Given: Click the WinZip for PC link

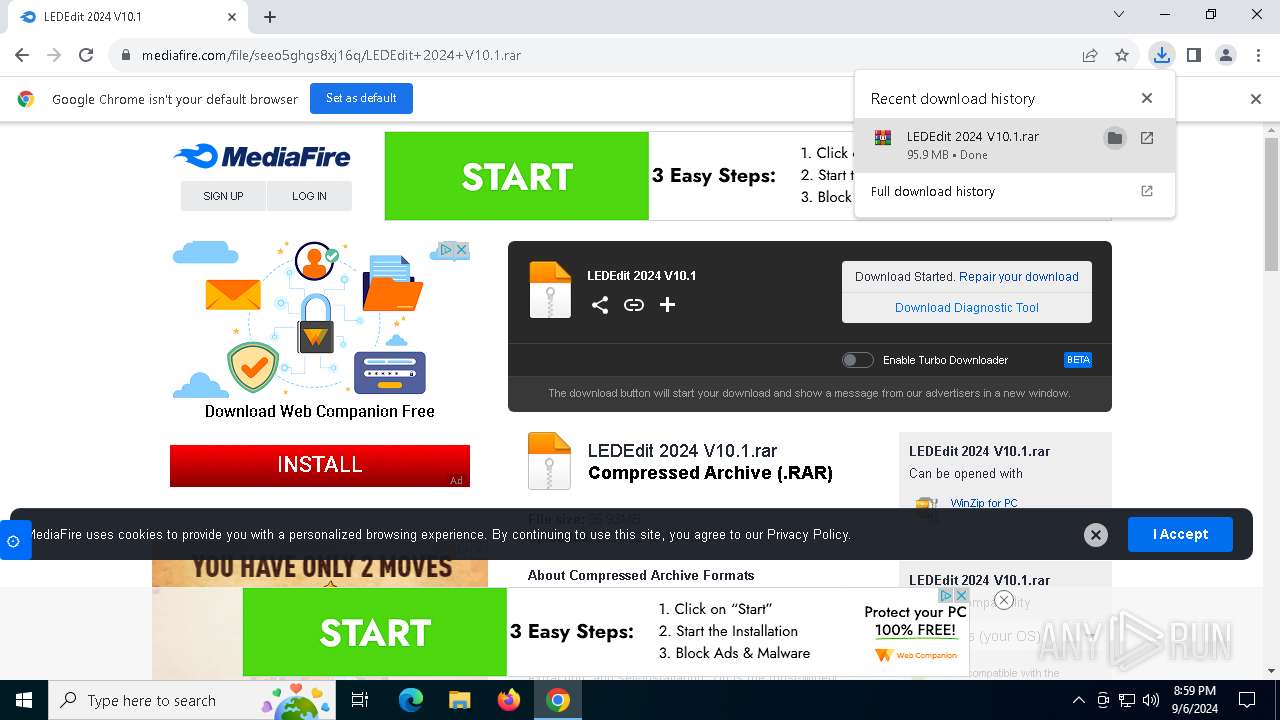Looking at the screenshot, I should tap(984, 503).
